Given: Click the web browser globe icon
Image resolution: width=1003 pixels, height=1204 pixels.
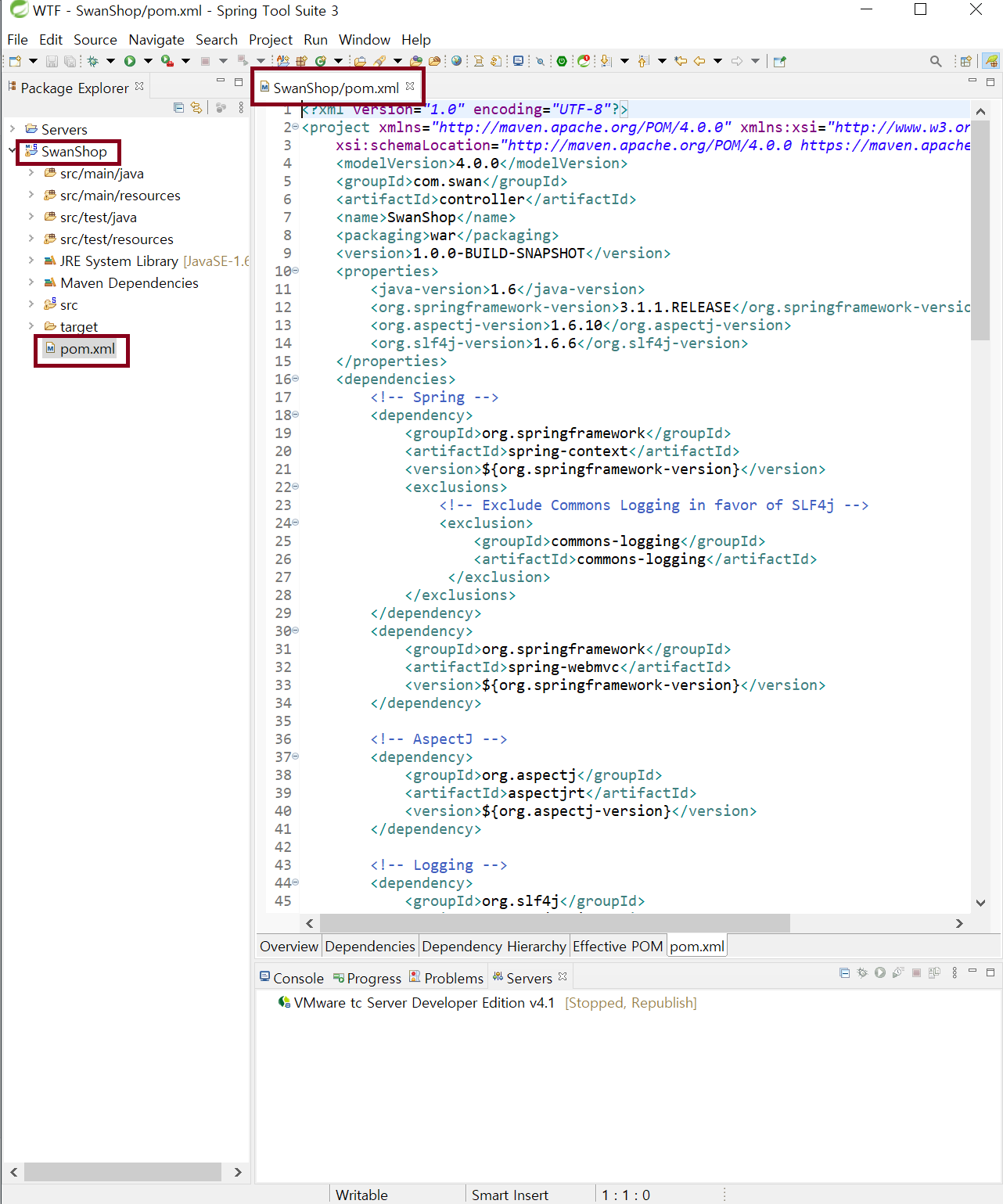Looking at the screenshot, I should tap(457, 61).
